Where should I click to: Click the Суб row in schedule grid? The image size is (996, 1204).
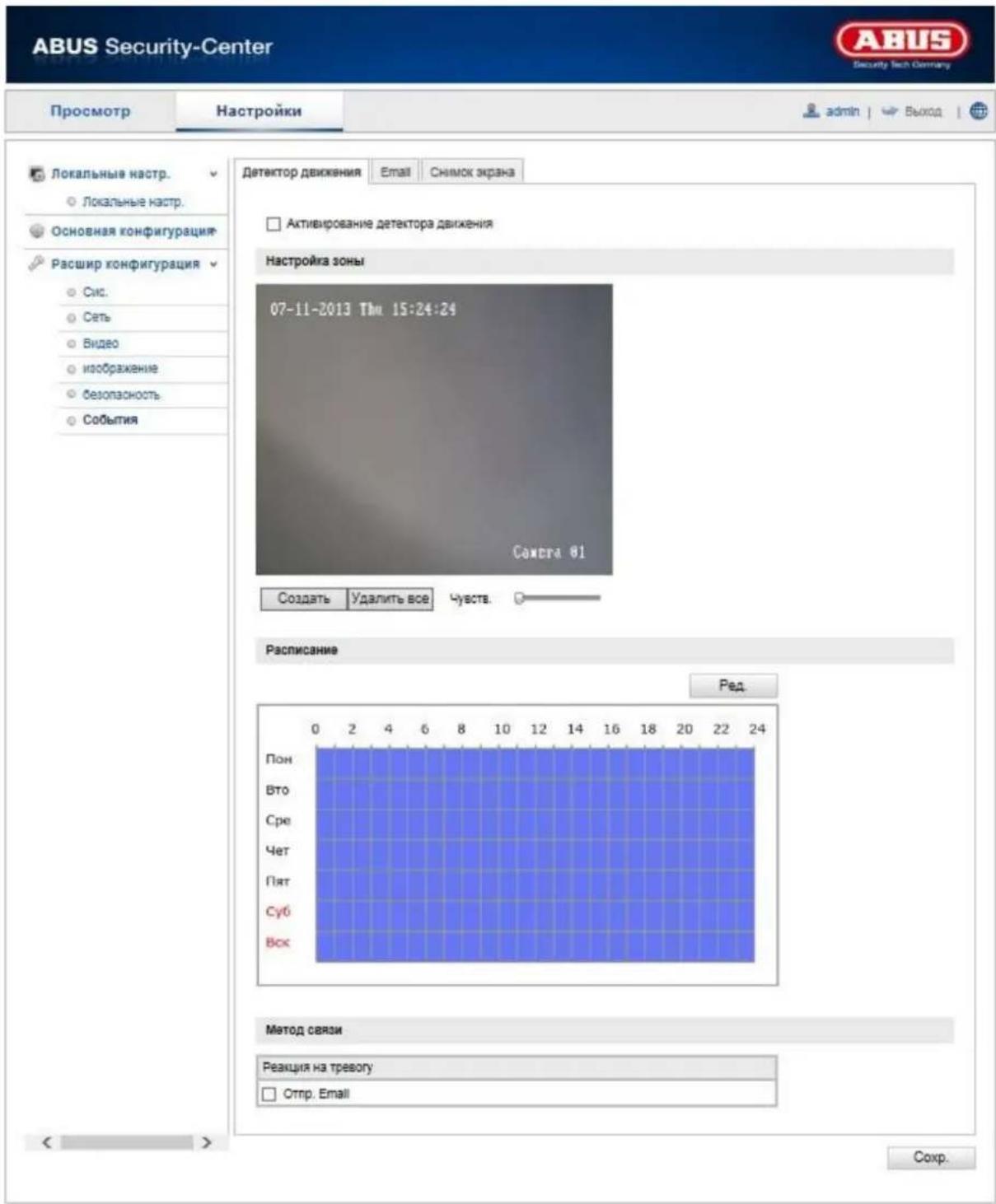[x=535, y=916]
